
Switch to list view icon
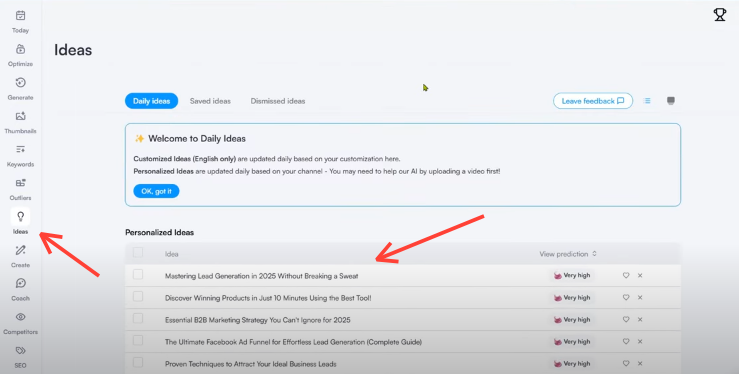coord(647,101)
